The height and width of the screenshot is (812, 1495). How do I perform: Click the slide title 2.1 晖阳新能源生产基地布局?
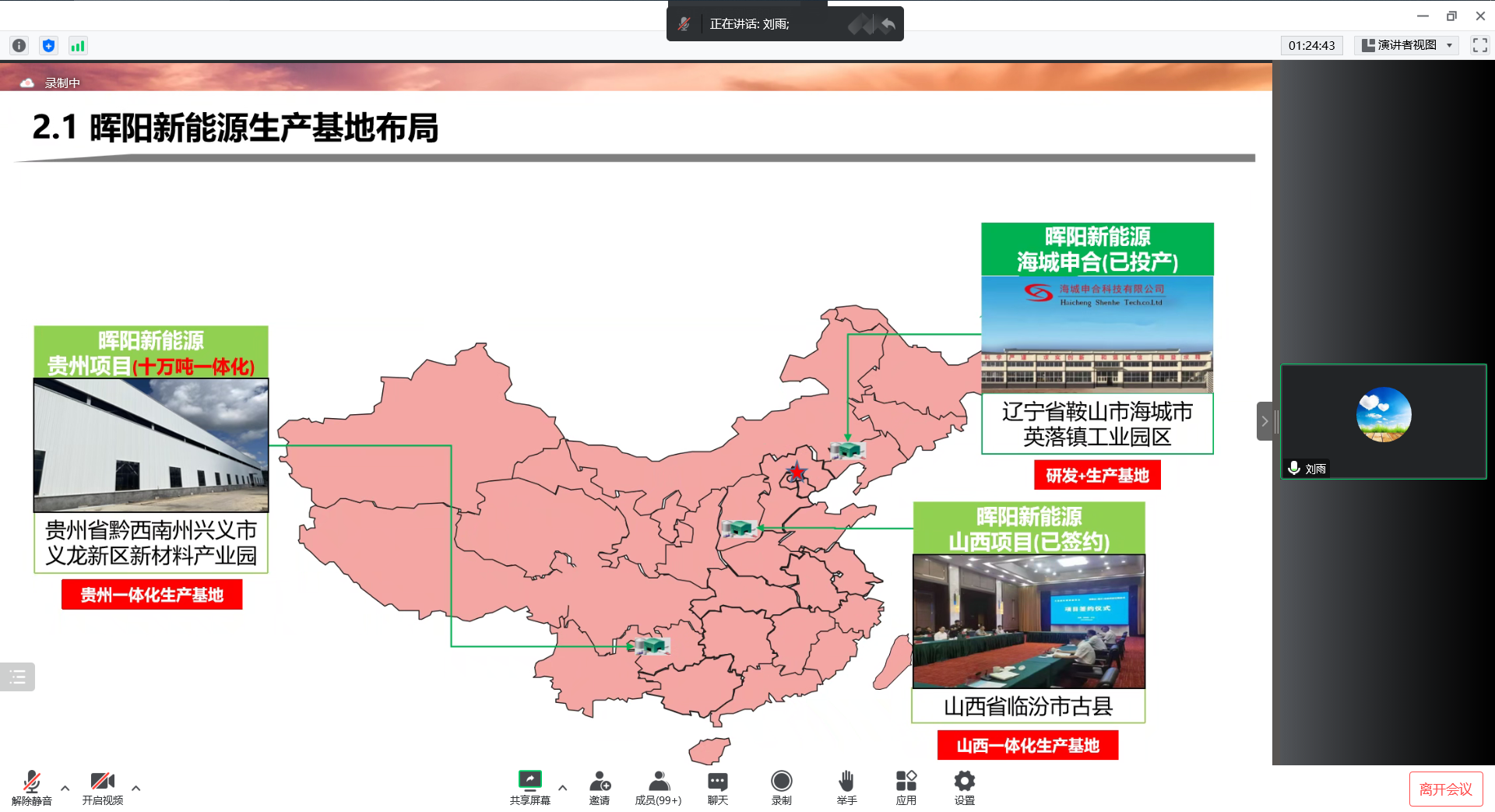[235, 128]
